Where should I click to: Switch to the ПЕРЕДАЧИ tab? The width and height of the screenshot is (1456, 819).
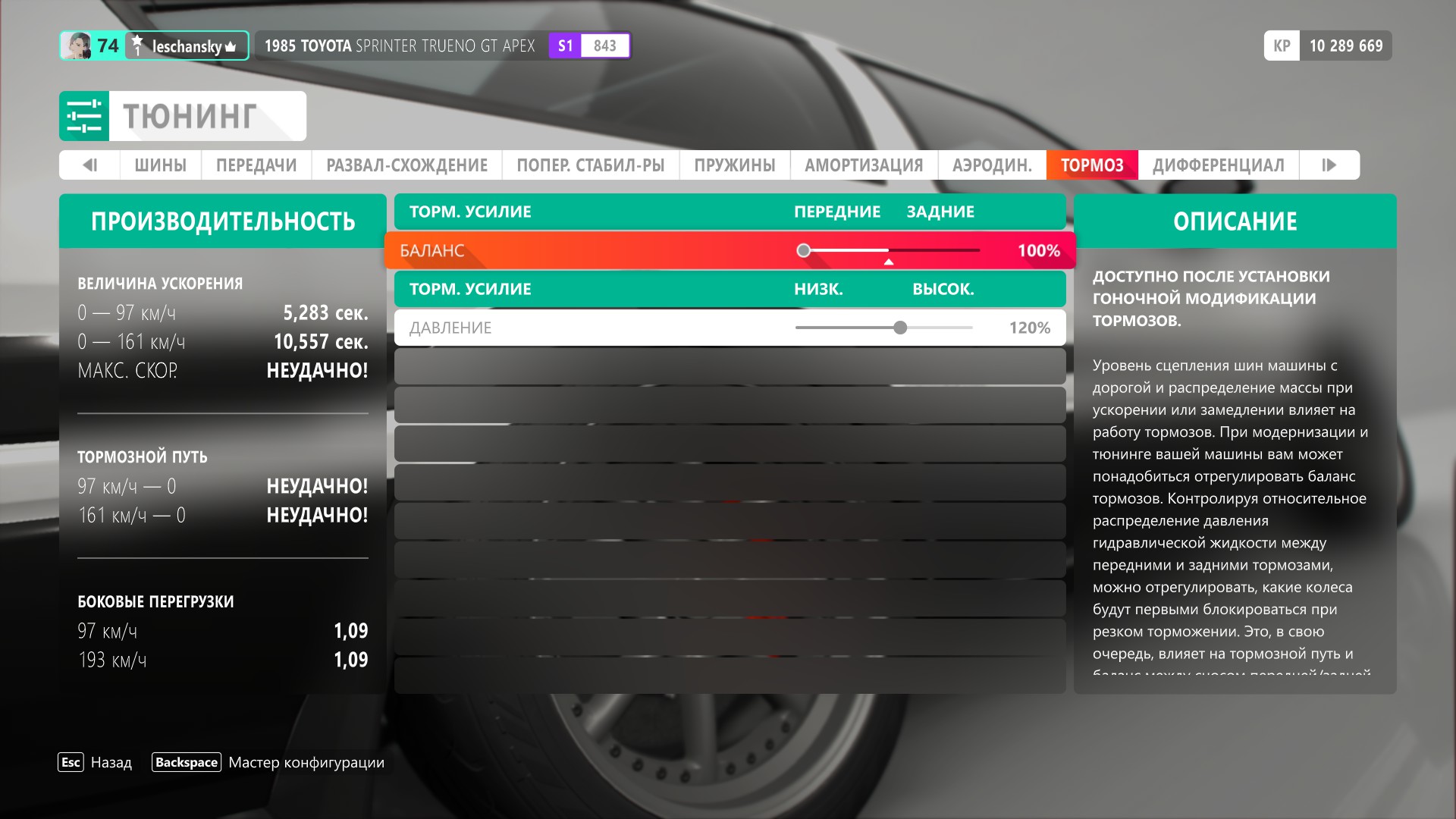[256, 165]
